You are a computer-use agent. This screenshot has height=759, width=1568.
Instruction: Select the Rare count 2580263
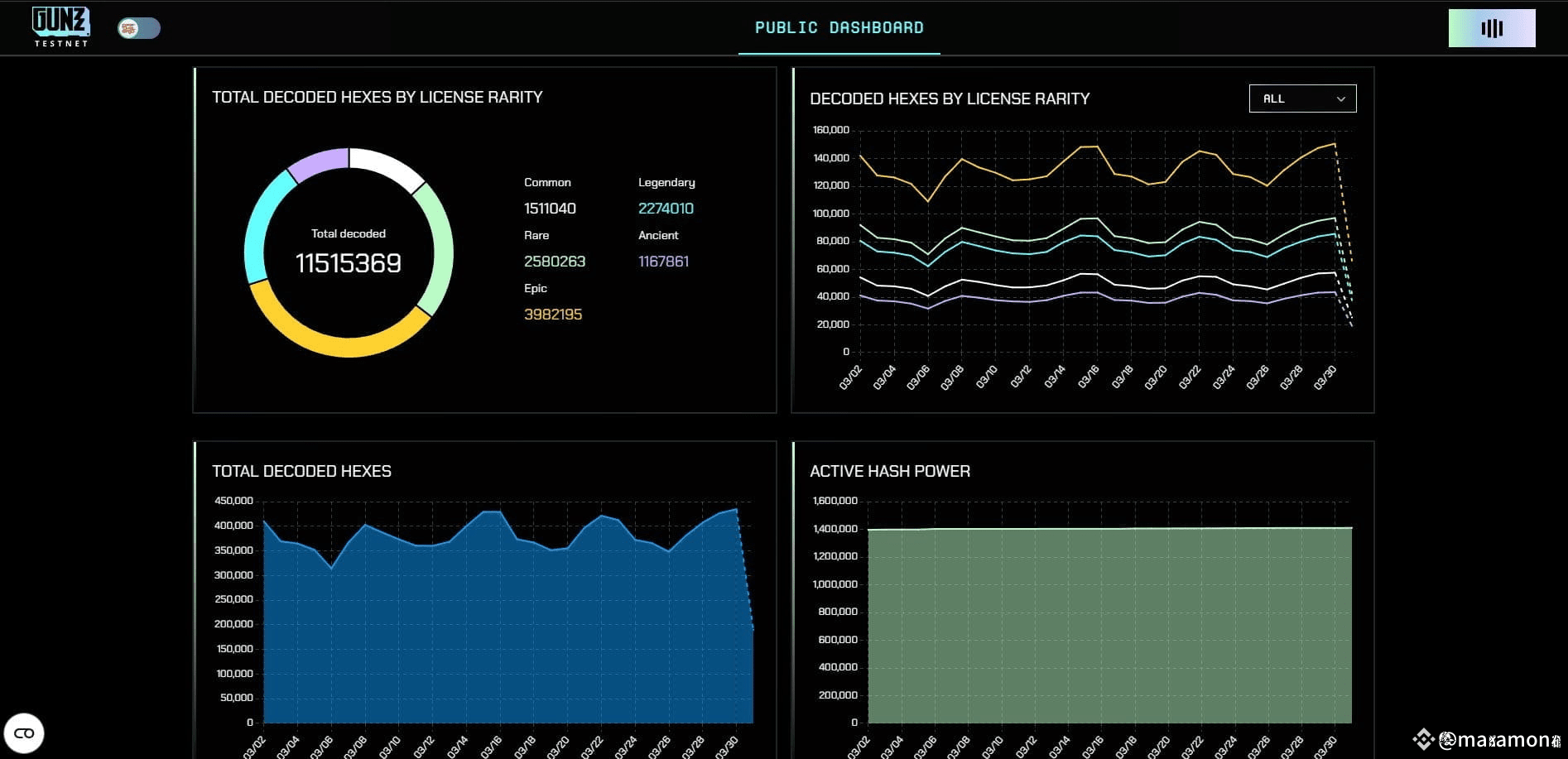pos(555,262)
